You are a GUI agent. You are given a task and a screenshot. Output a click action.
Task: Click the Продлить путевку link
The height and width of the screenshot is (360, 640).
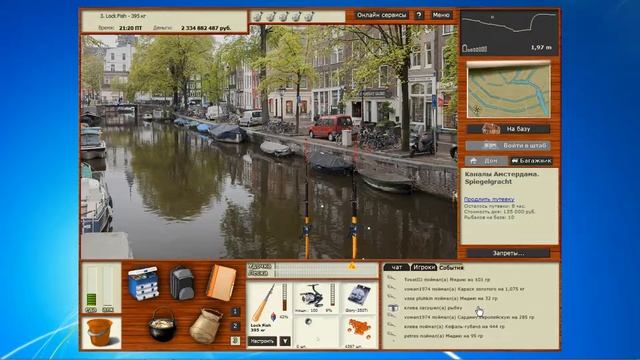coord(489,199)
